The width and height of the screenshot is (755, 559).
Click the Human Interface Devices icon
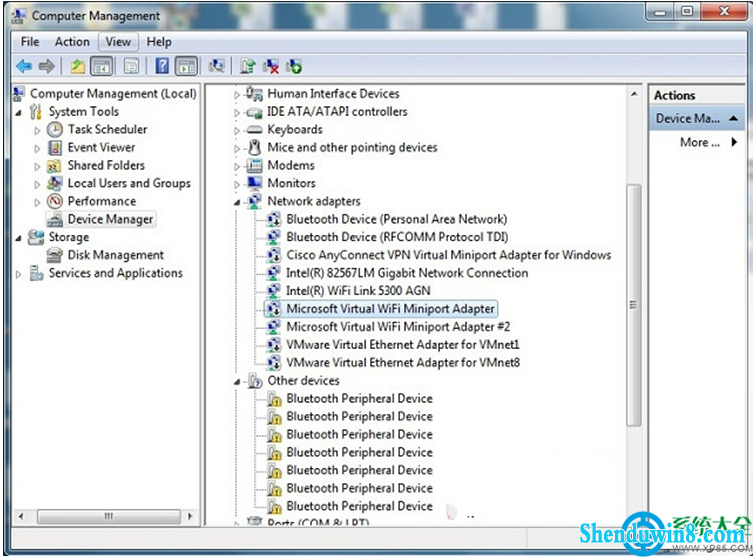point(254,93)
